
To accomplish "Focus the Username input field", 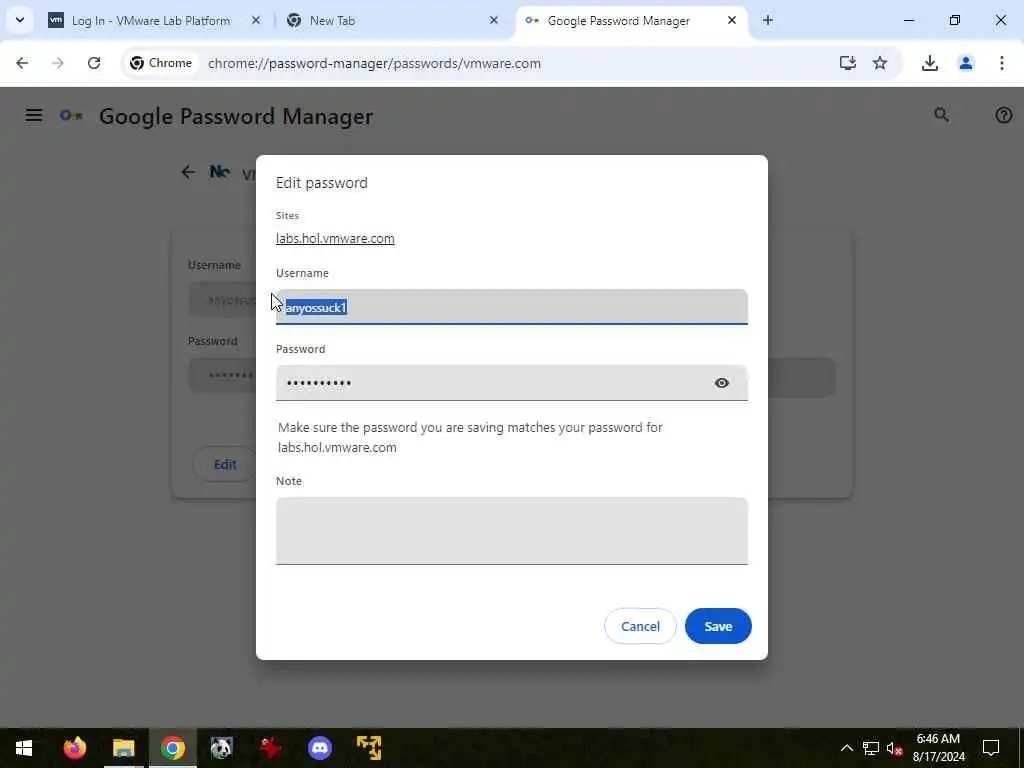I will click(x=511, y=307).
